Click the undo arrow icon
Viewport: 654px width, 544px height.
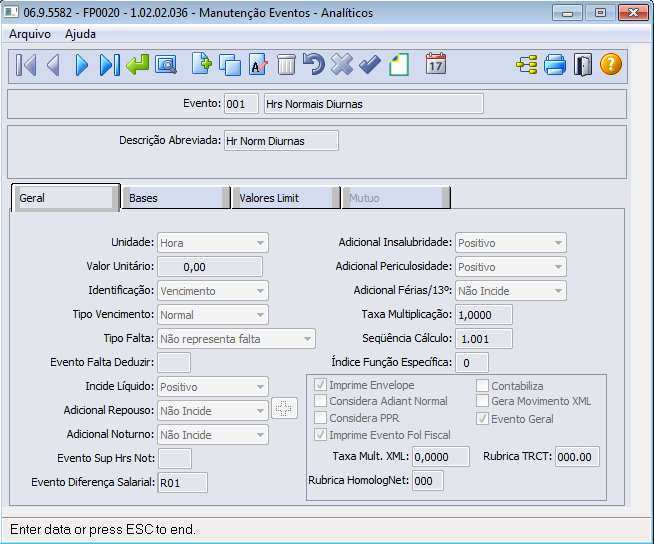pyautogui.click(x=313, y=64)
